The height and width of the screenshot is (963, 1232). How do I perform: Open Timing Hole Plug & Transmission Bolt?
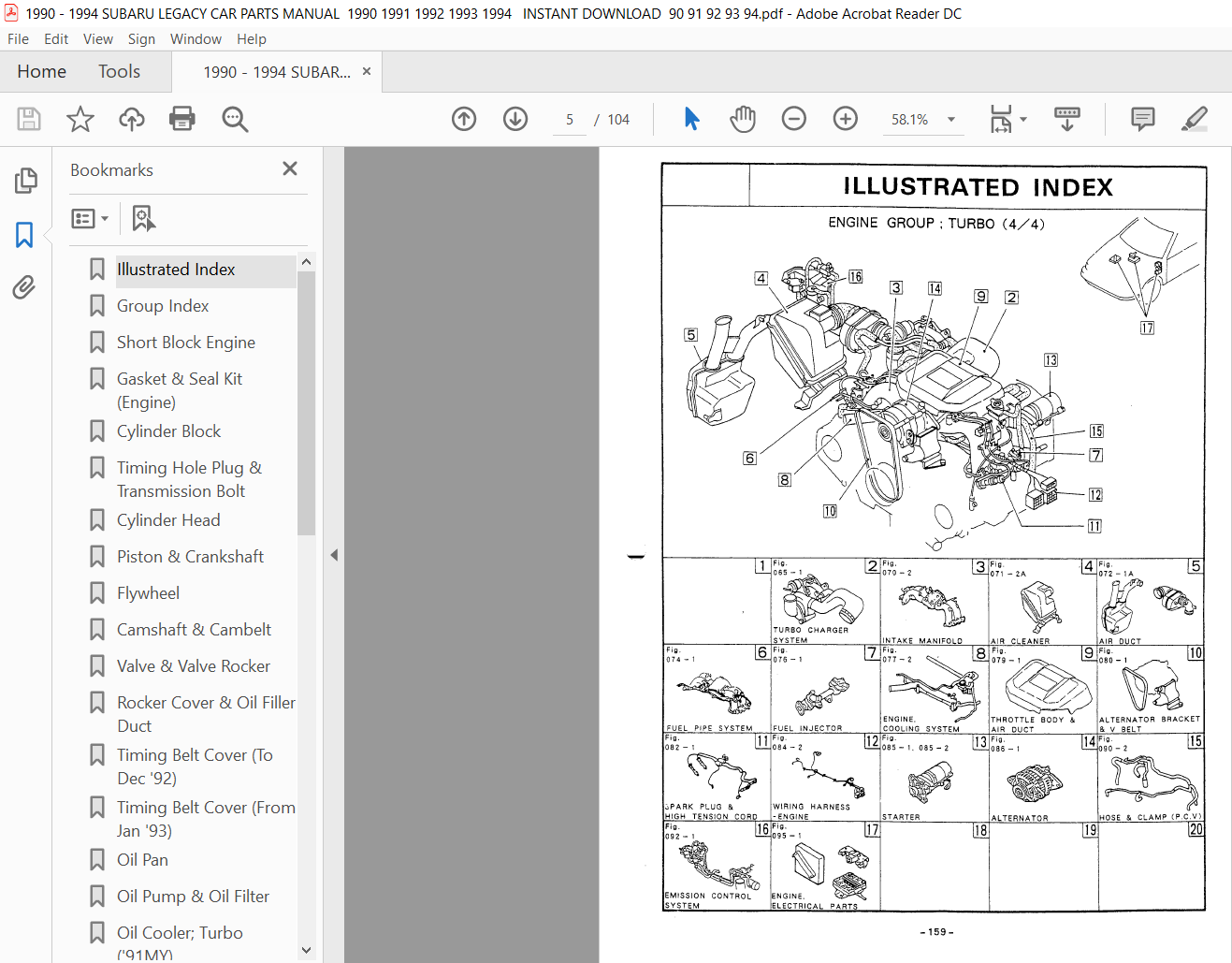[x=189, y=479]
